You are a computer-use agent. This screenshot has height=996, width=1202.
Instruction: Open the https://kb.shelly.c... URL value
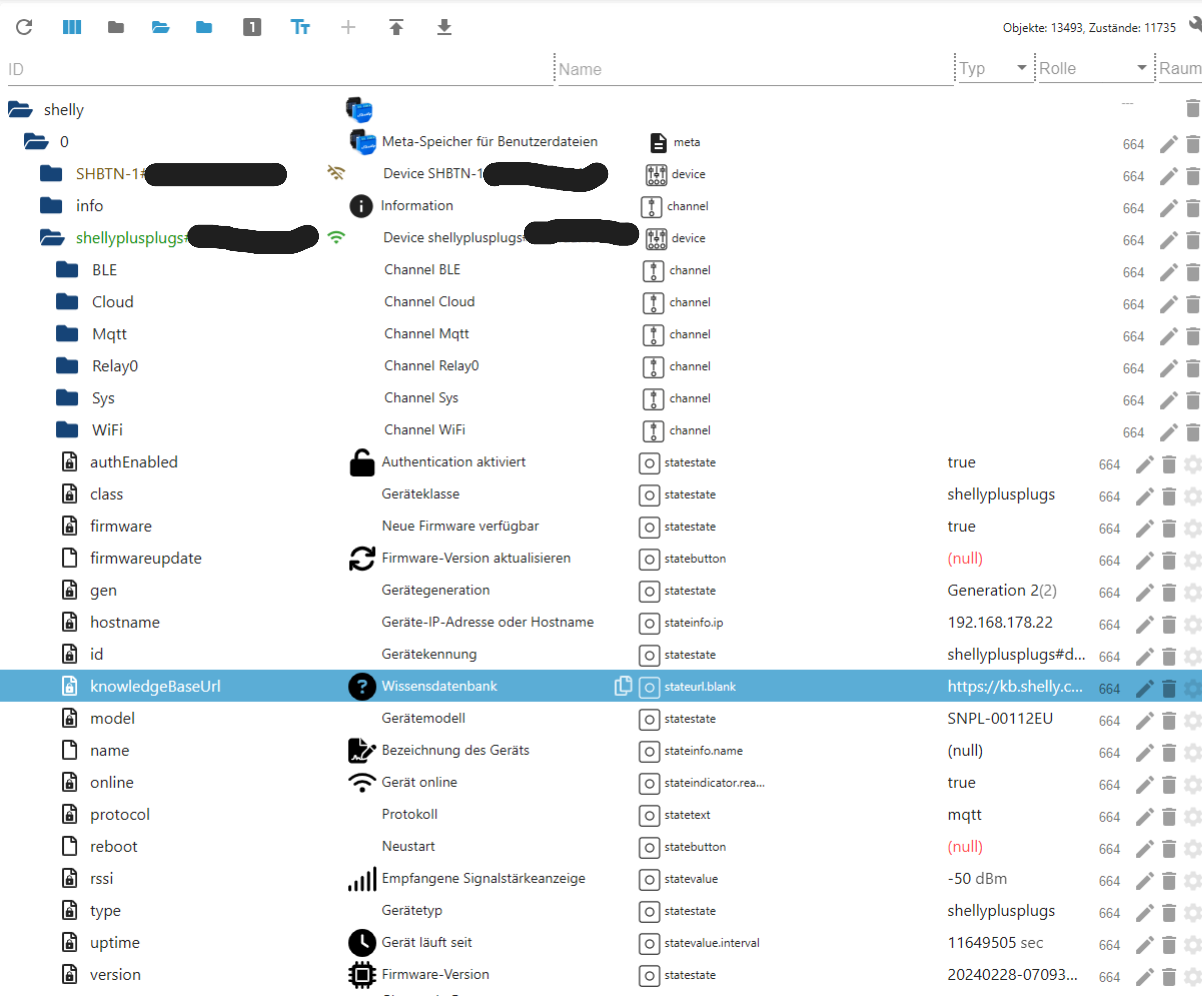click(x=1015, y=686)
